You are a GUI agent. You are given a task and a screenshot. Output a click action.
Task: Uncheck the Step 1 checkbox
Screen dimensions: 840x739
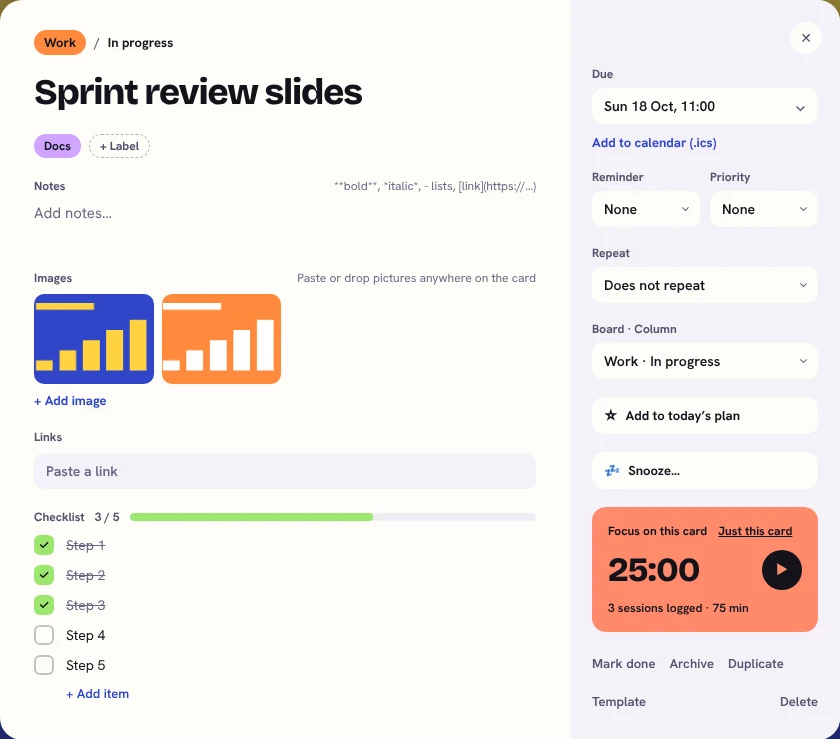pos(44,545)
